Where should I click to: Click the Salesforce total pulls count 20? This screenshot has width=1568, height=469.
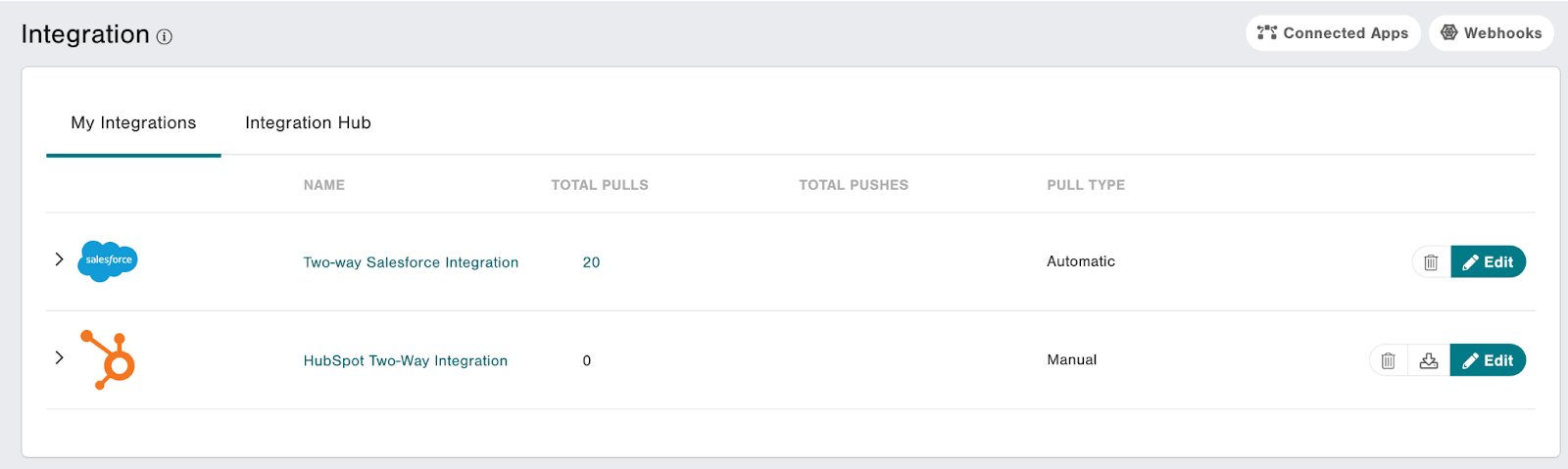pyautogui.click(x=591, y=262)
